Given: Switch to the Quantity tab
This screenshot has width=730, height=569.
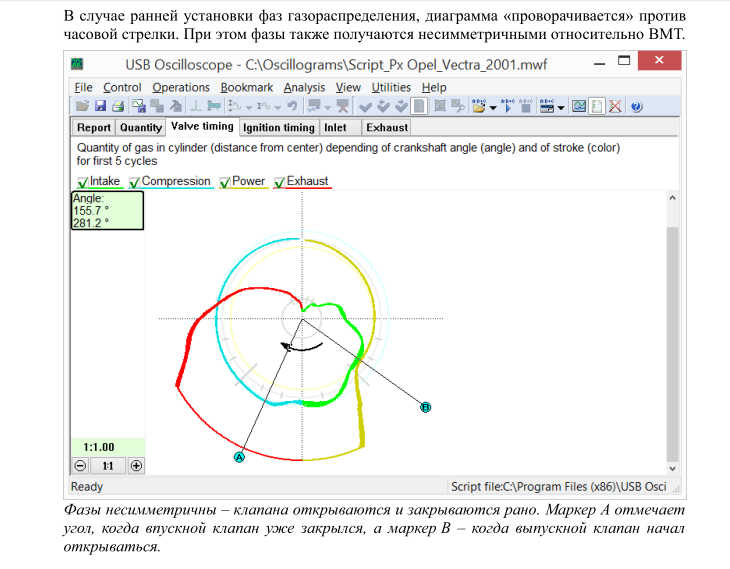Looking at the screenshot, I should tap(141, 128).
